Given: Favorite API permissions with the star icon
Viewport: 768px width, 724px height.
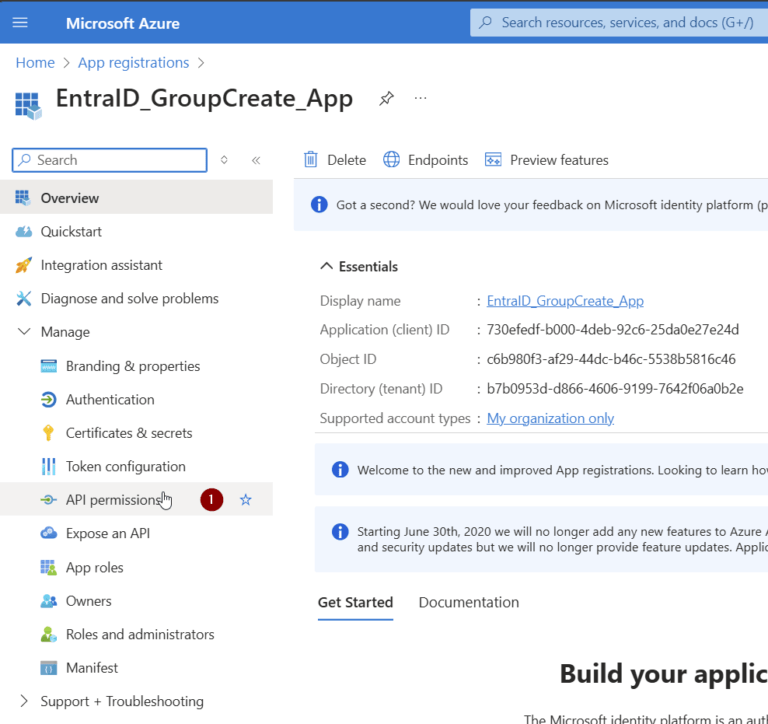Looking at the screenshot, I should (246, 500).
